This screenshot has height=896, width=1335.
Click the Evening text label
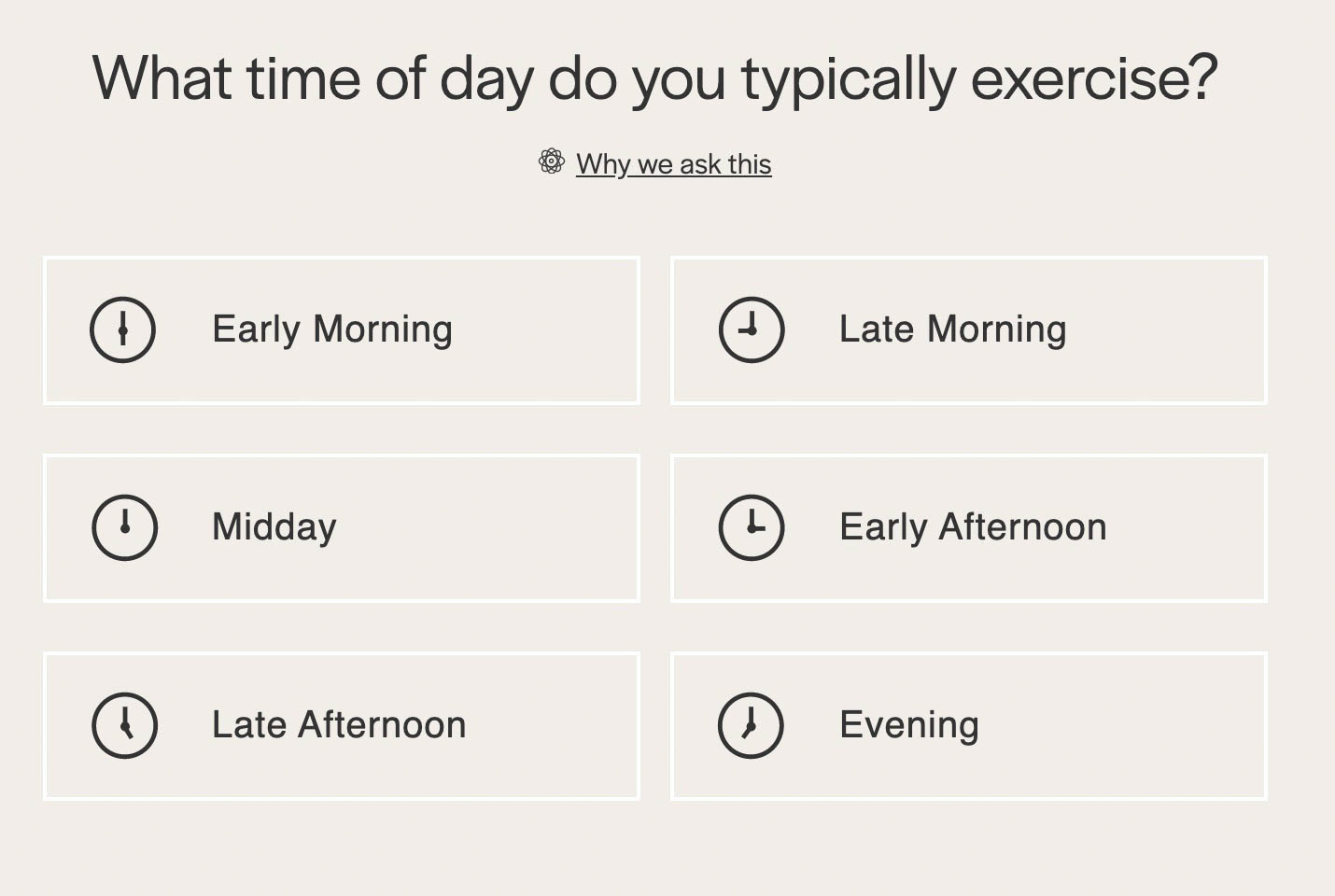(909, 726)
